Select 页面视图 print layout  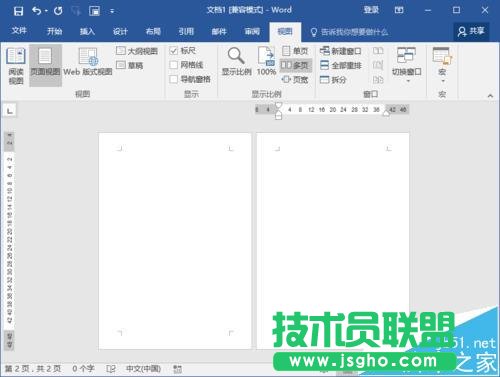coord(45,66)
